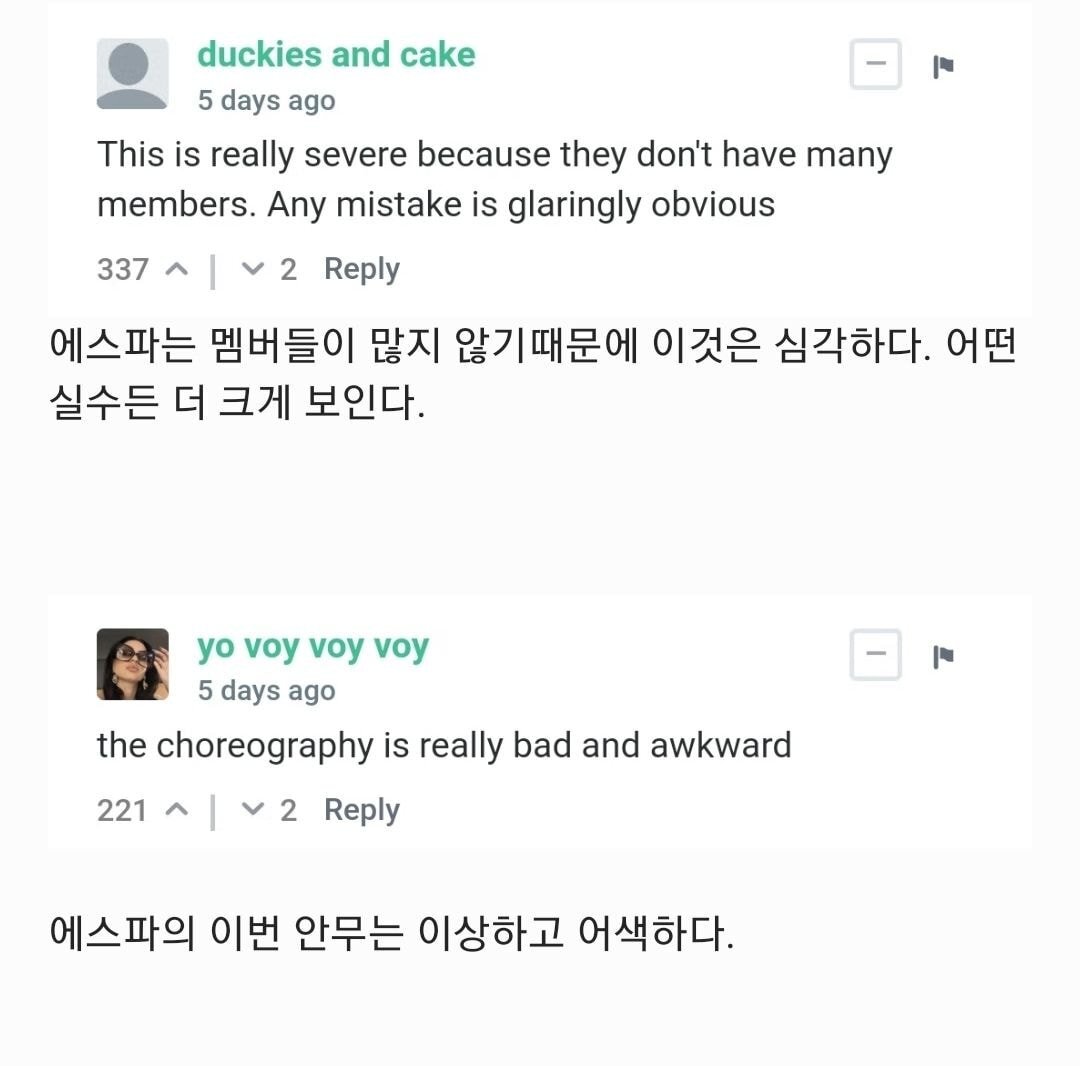Click the first comment's text about mistakes
1080x1066 pixels.
495,179
